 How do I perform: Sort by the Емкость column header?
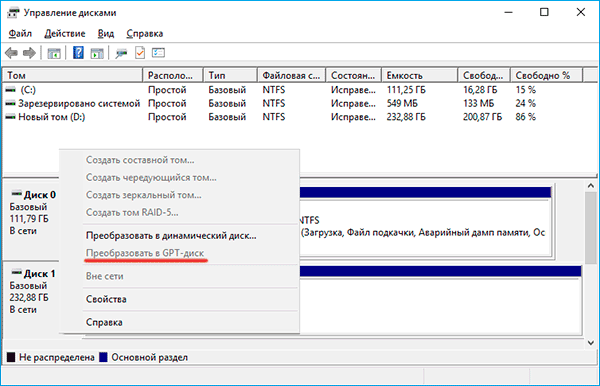[419, 75]
